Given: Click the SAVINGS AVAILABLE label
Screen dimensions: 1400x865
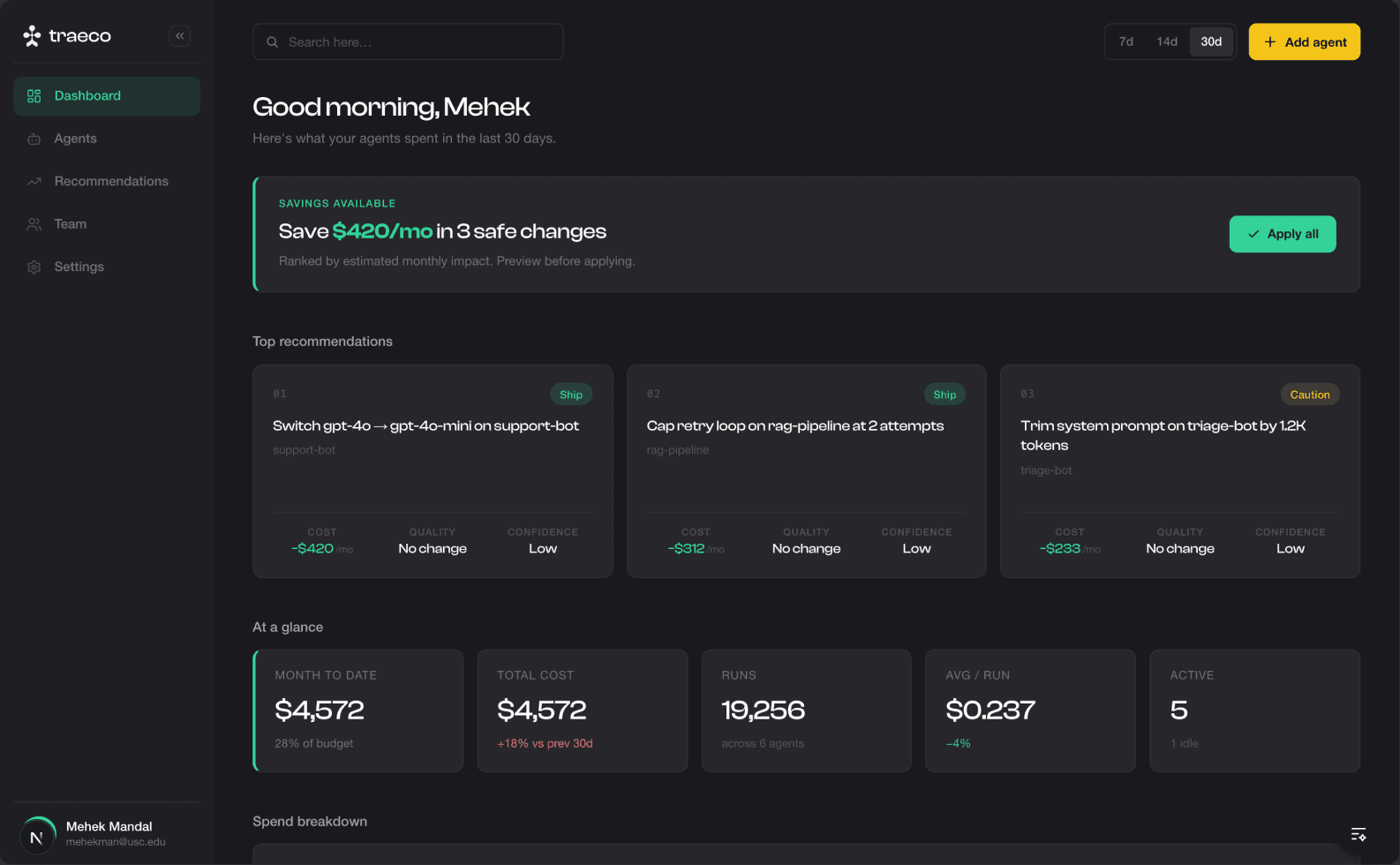Looking at the screenshot, I should pos(337,204).
